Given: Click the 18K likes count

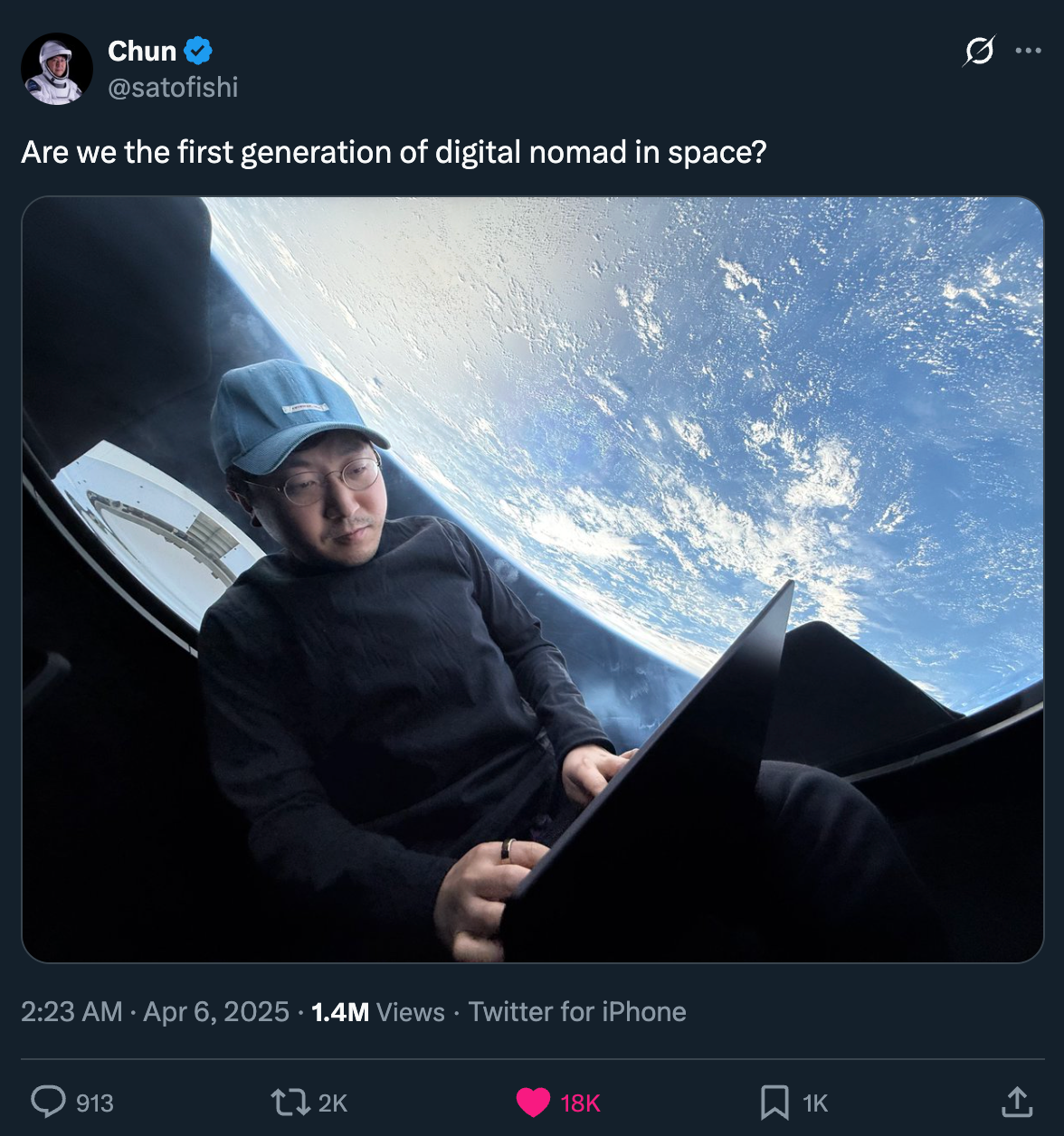Looking at the screenshot, I should point(580,1103).
